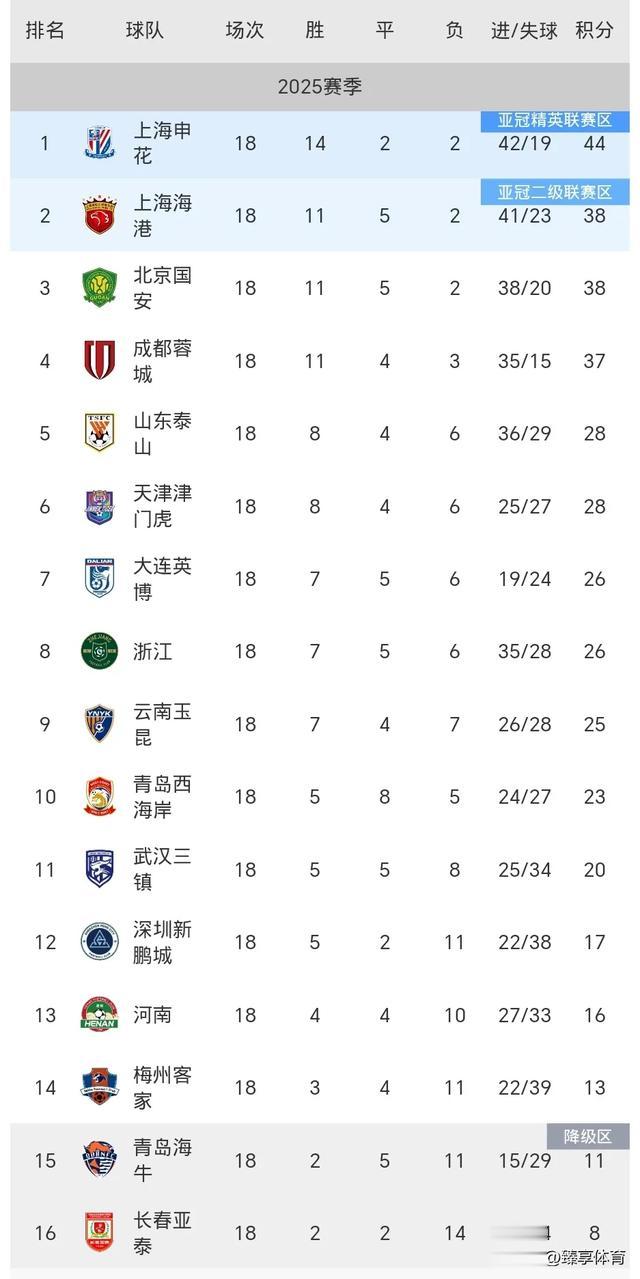Viewport: 640px width, 1279px height.
Task: Open the 武汉三镇 team name link
Action: pyautogui.click(x=162, y=869)
